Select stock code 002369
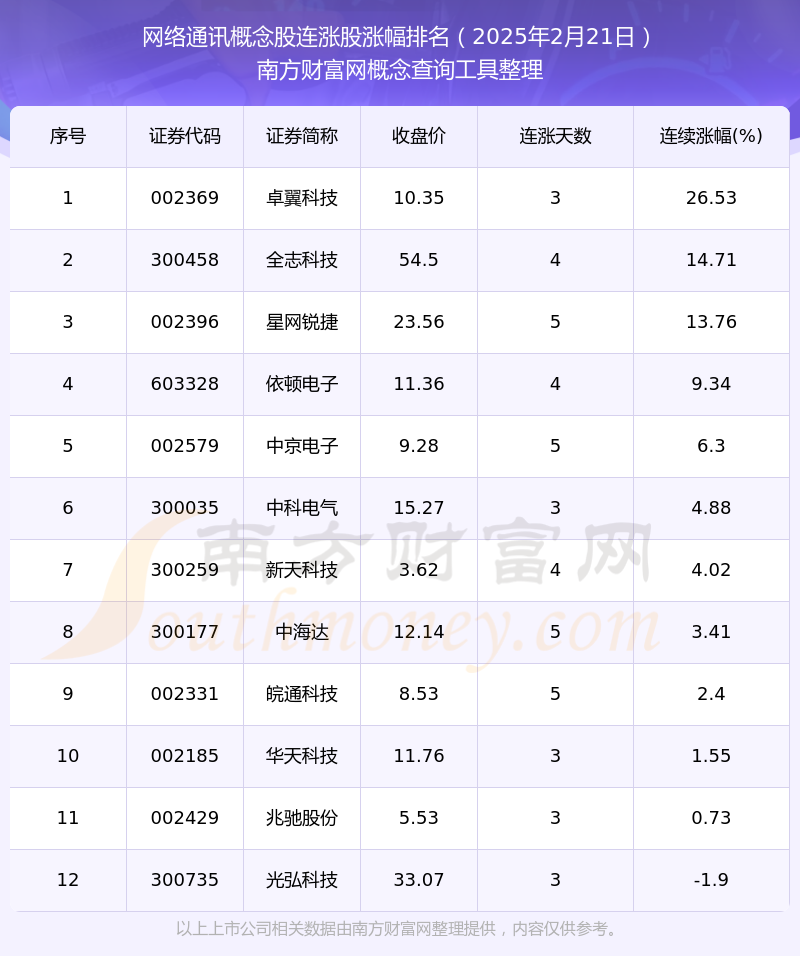800x956 pixels. pyautogui.click(x=185, y=198)
